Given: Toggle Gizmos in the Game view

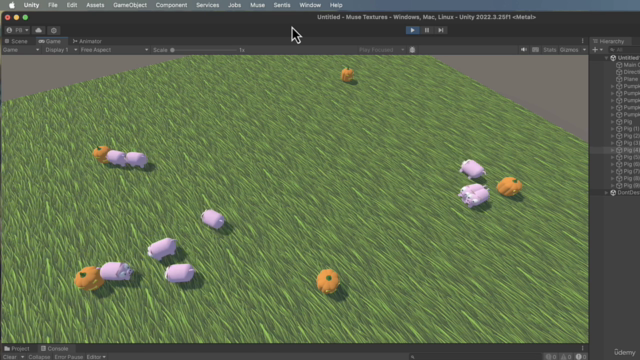Looking at the screenshot, I should [x=569, y=50].
